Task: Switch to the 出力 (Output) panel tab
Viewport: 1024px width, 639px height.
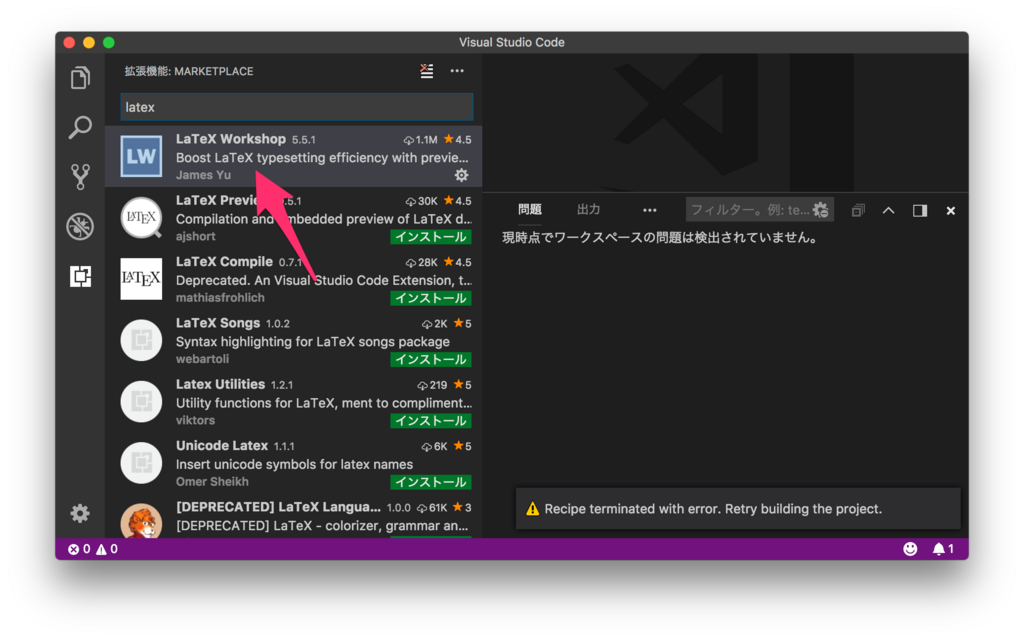Action: (588, 210)
